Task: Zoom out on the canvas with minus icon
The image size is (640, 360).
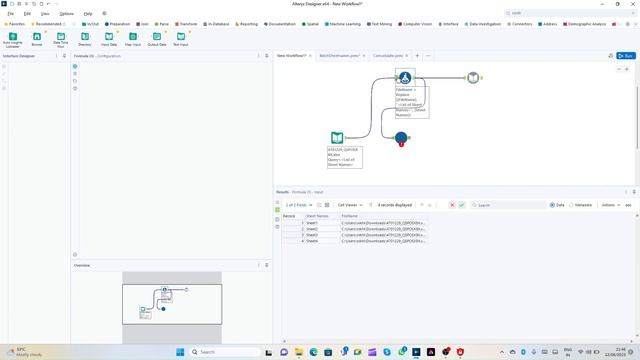Action: coord(619,69)
